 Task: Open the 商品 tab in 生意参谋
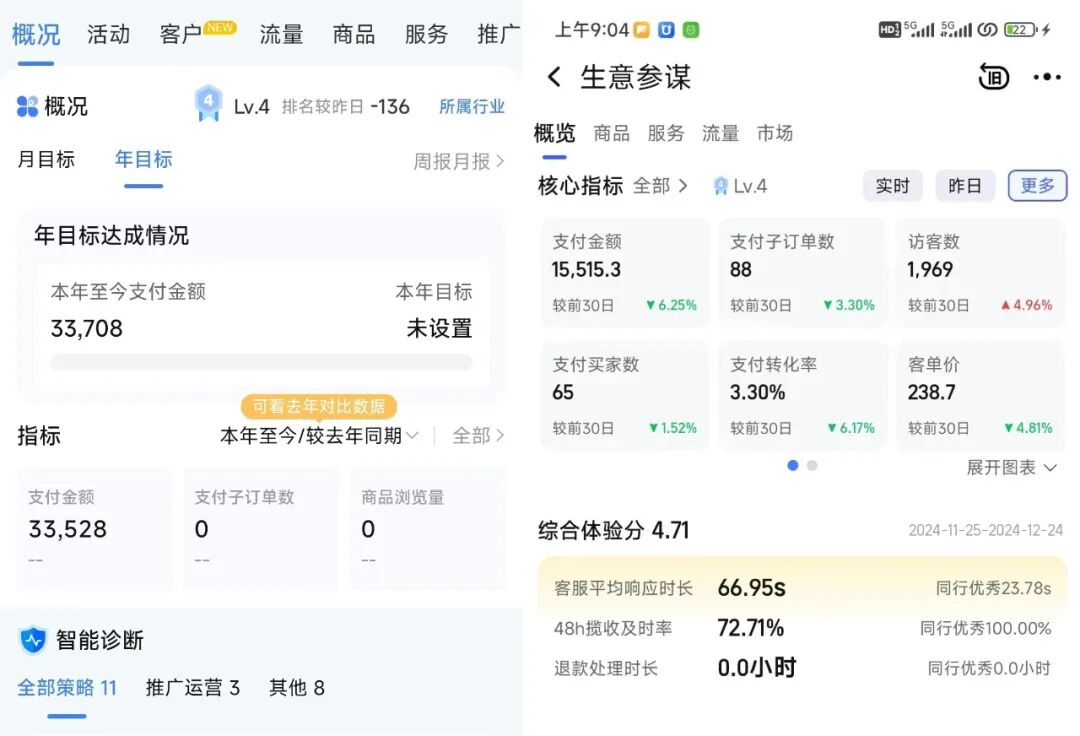point(612,133)
